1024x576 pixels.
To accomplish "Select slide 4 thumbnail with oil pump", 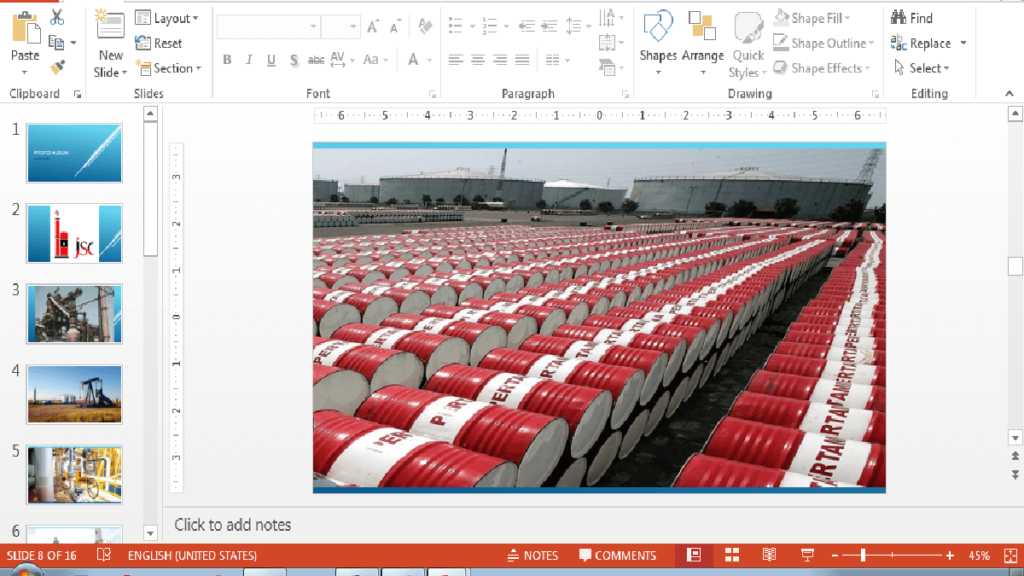I will [74, 394].
